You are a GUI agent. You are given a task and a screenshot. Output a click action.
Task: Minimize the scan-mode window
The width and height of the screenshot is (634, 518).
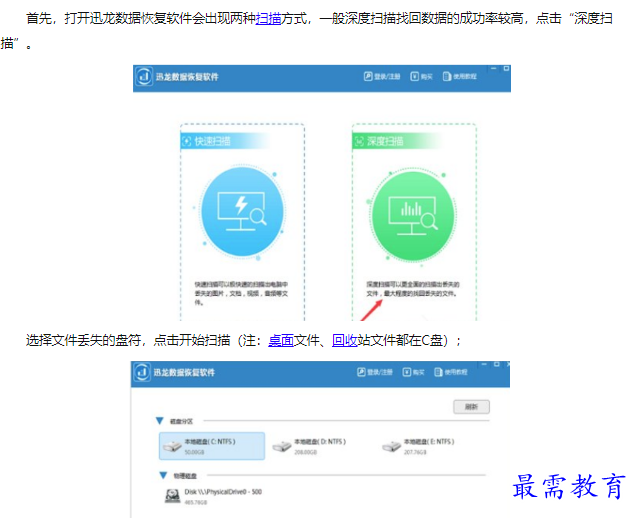[493, 69]
